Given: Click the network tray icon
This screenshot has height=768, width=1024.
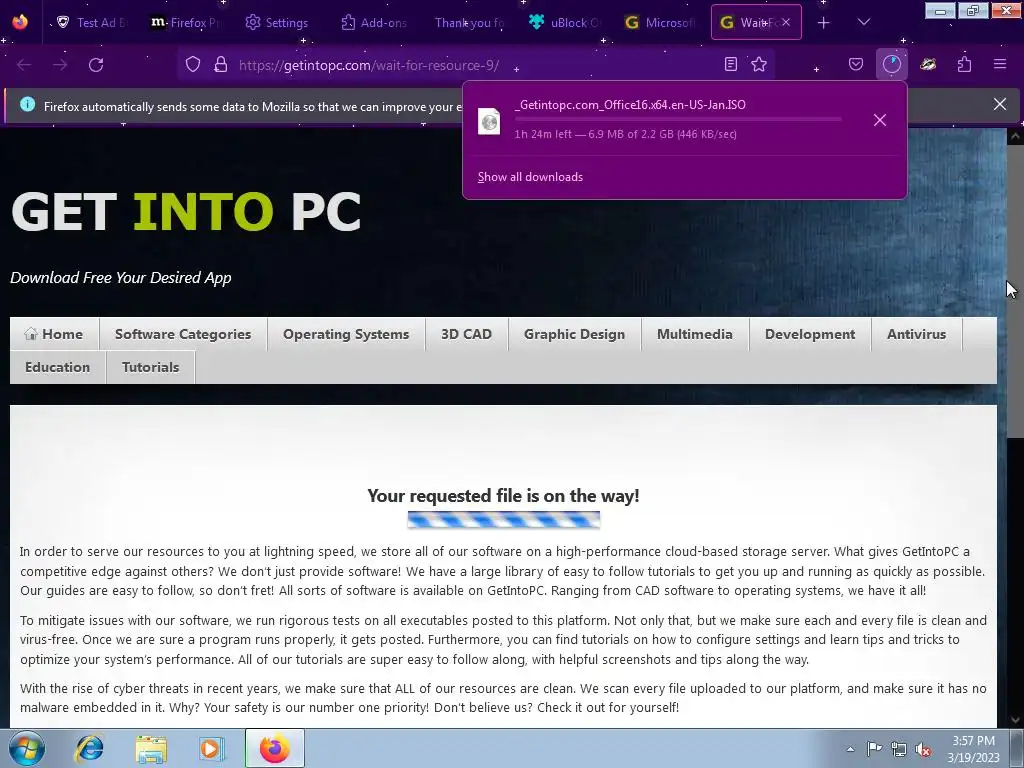Looking at the screenshot, I should pyautogui.click(x=899, y=749).
